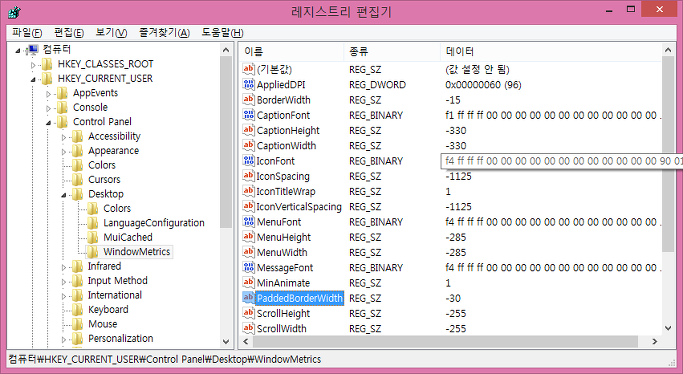Click the status bar registry path text
Screen dimensions: 683x374
click(x=165, y=359)
